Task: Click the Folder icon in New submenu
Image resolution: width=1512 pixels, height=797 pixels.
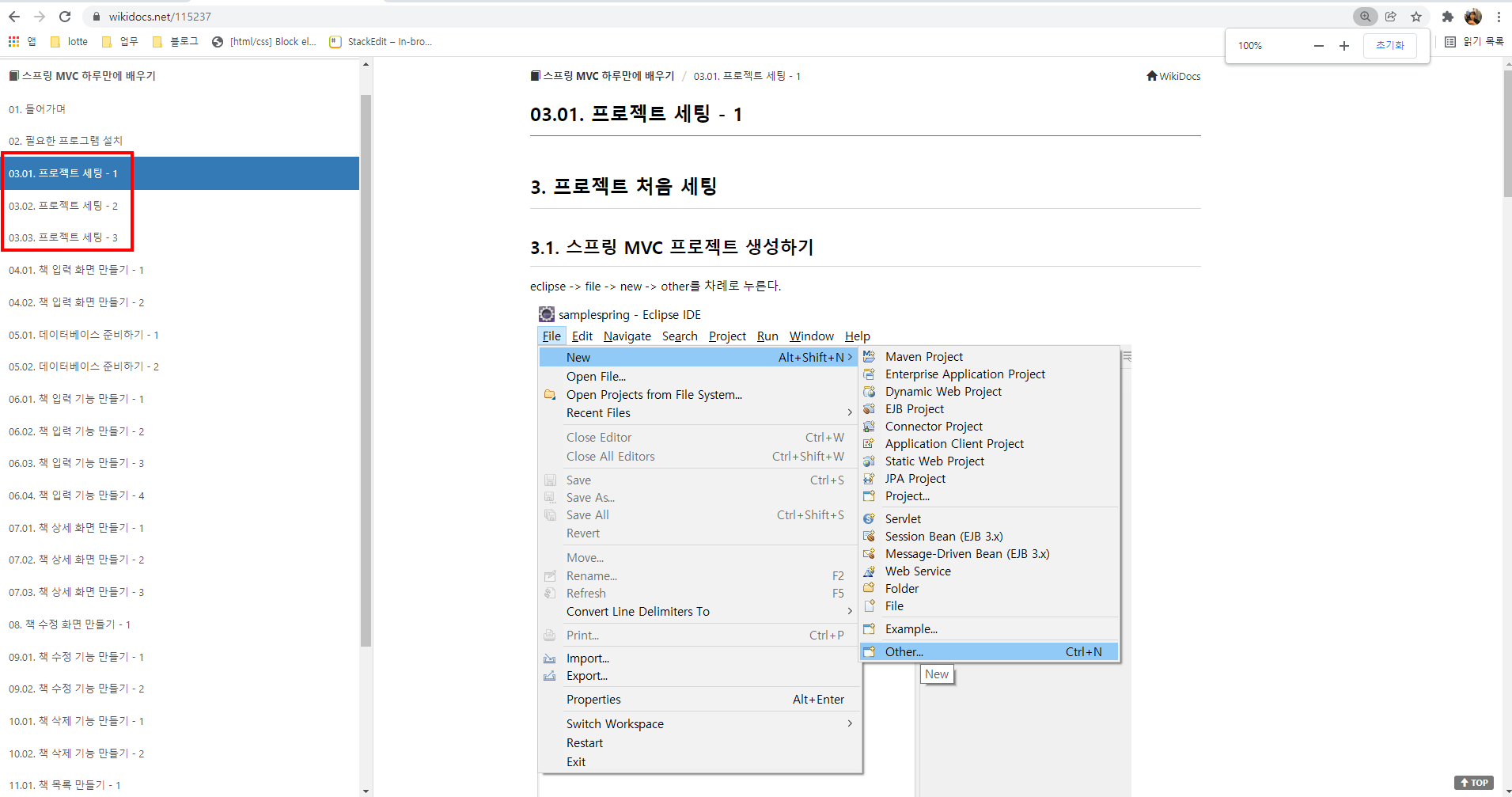Action: [x=869, y=589]
